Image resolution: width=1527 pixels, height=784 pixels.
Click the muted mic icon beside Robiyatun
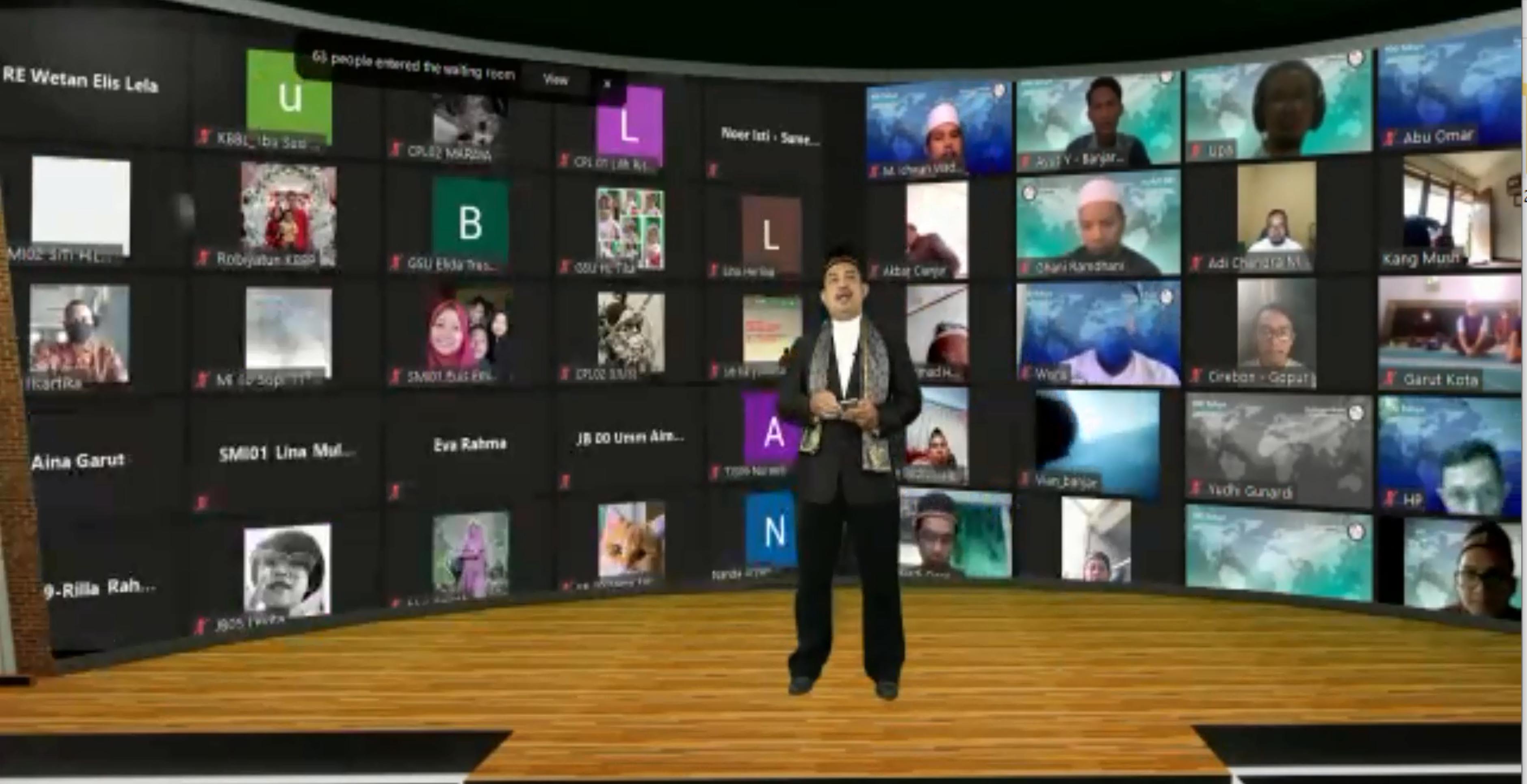[x=204, y=258]
